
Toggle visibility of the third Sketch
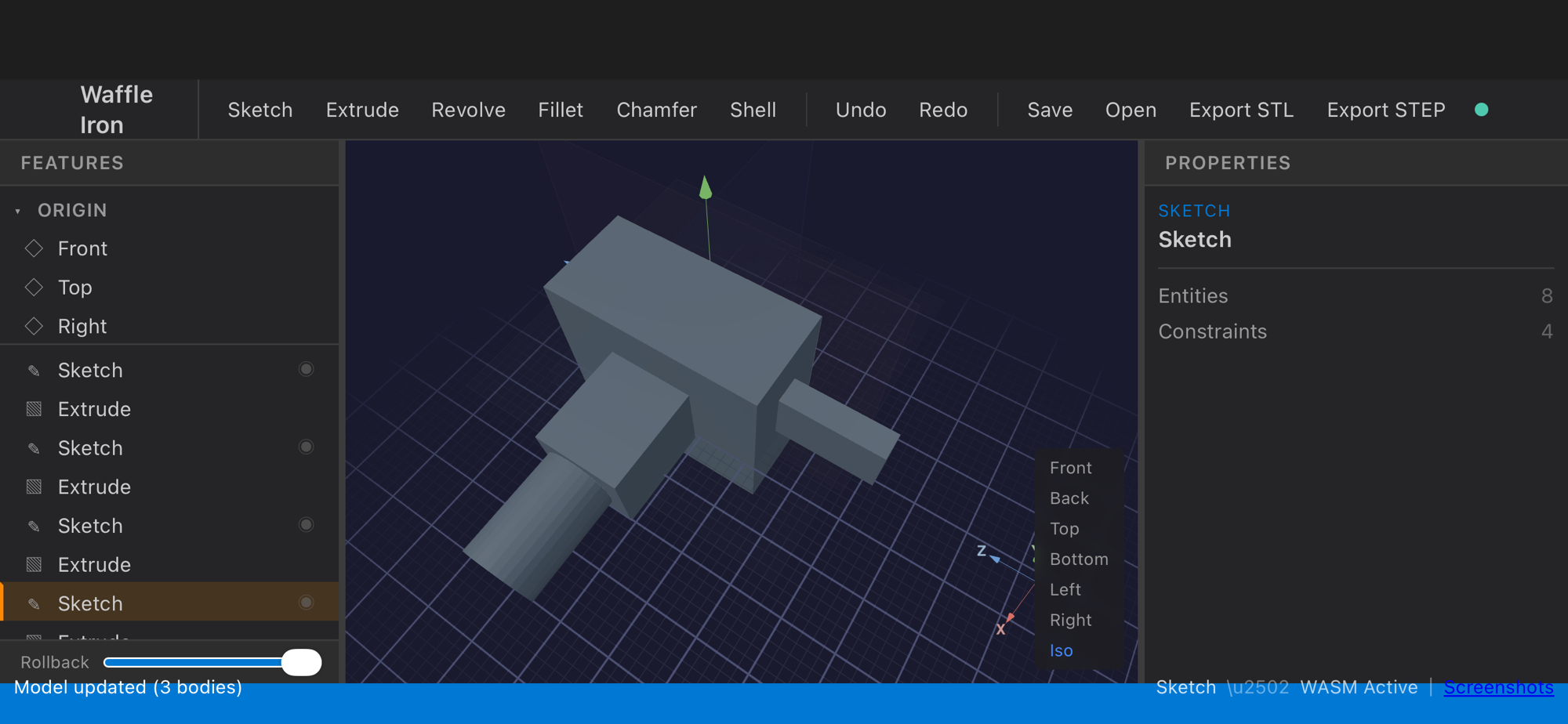(306, 524)
